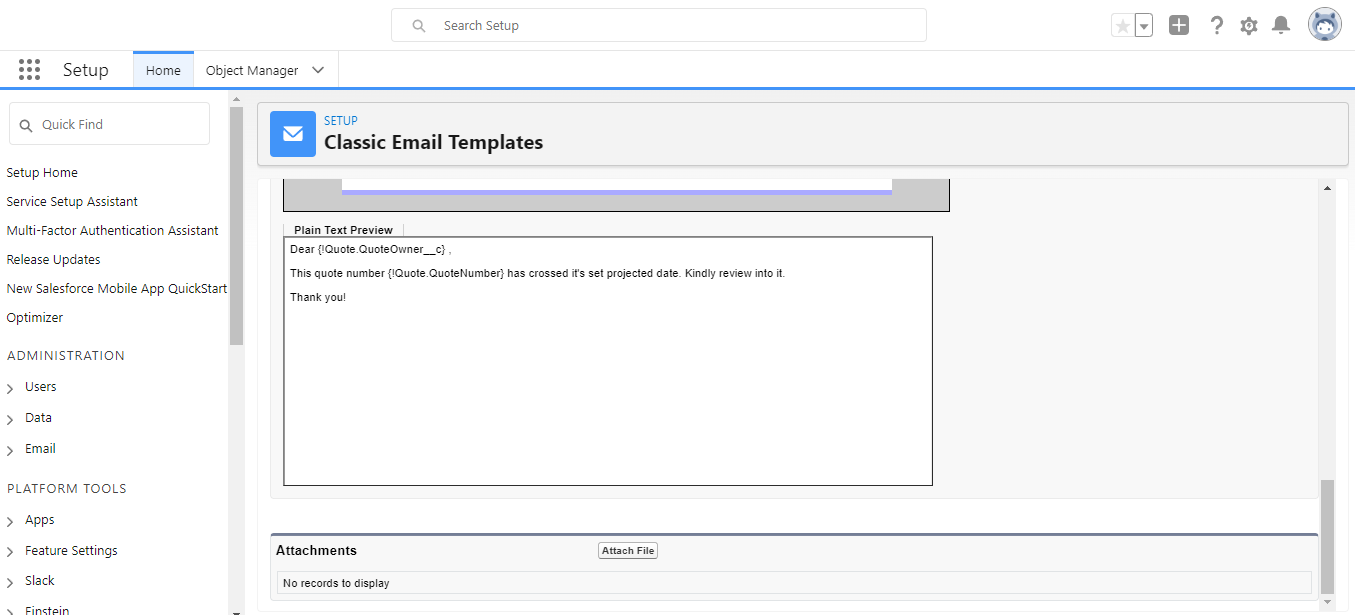1355x615 pixels.
Task: Open the Object Manager tab dropdown chevron
Action: pos(318,70)
